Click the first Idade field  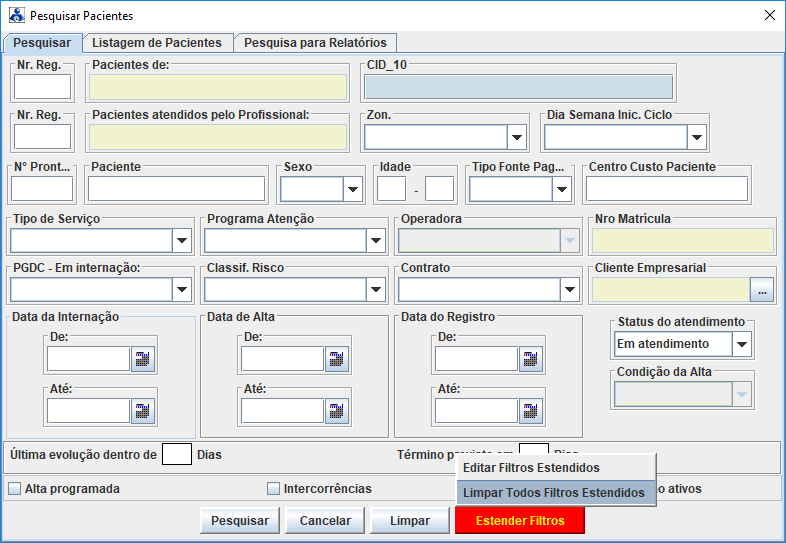click(391, 189)
